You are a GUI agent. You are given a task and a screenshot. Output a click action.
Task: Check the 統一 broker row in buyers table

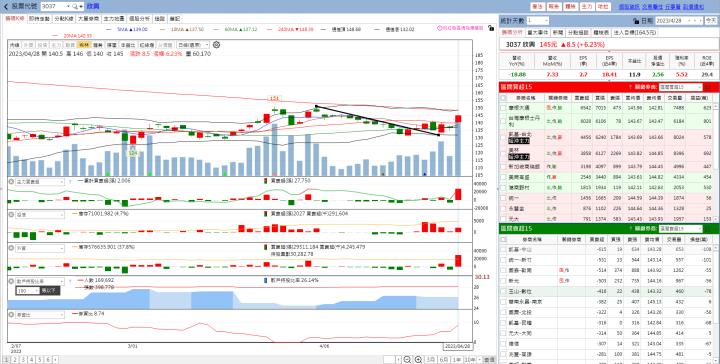[504, 197]
